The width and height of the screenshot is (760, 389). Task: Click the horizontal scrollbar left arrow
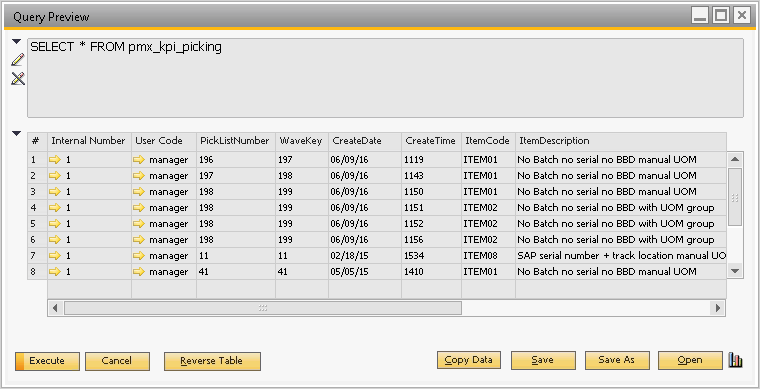tap(55, 308)
